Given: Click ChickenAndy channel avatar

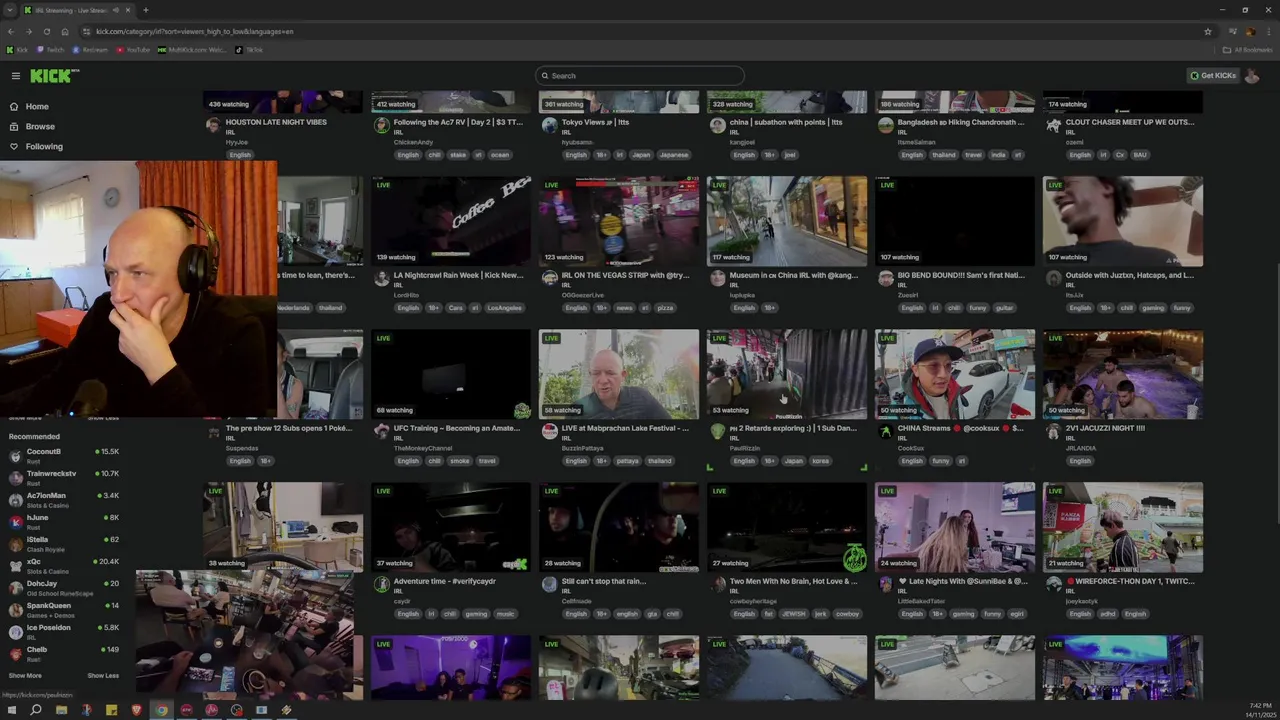Looking at the screenshot, I should click(x=381, y=125).
